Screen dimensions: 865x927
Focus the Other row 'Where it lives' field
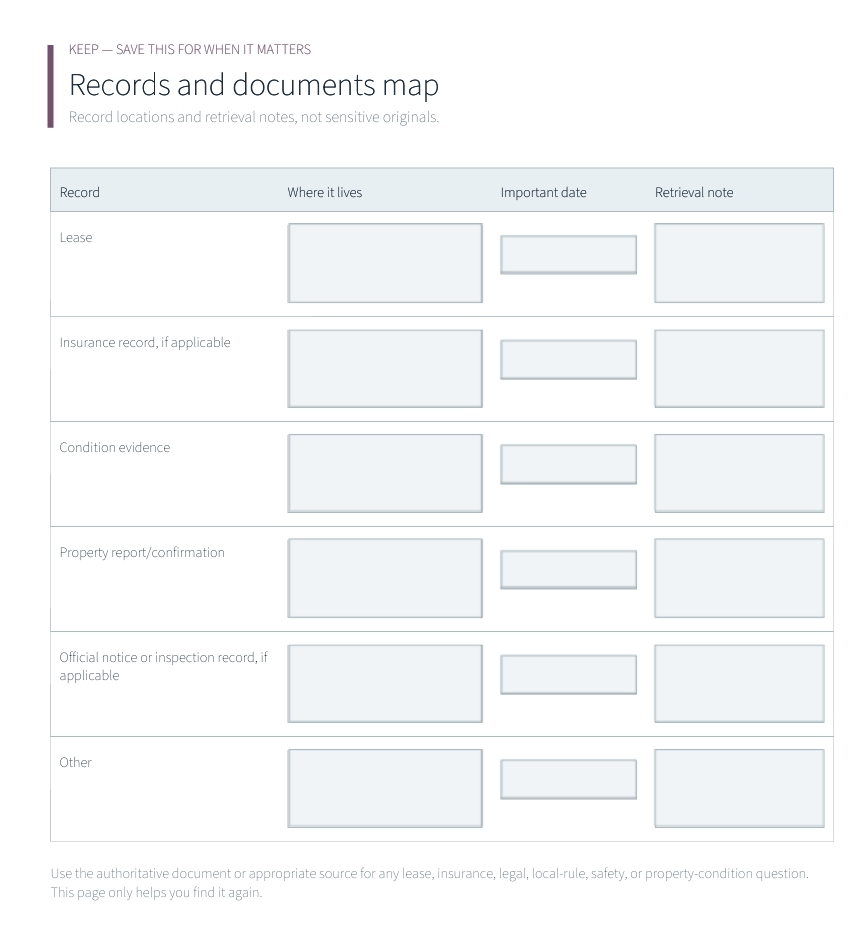[x=385, y=788]
